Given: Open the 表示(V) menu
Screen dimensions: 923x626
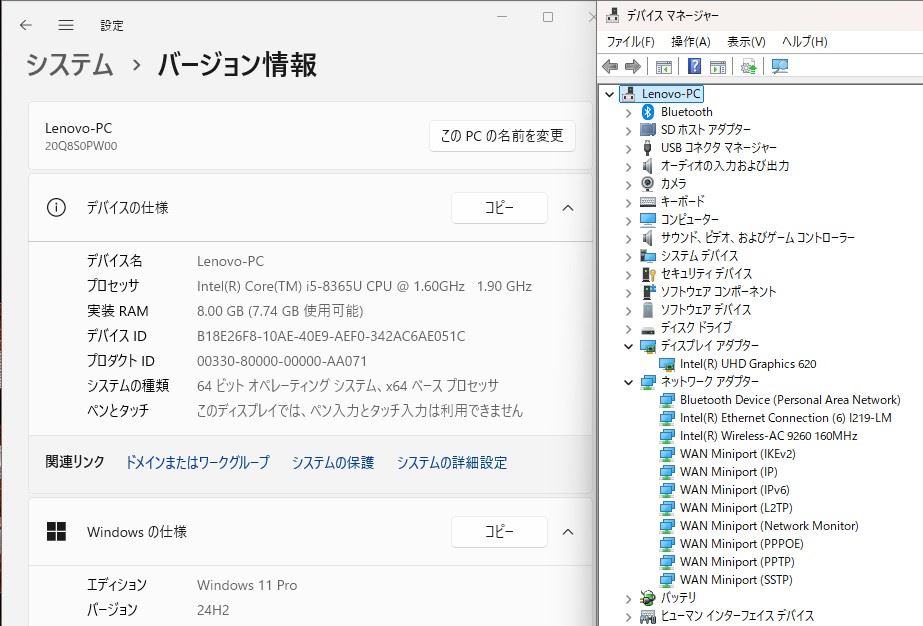Looking at the screenshot, I should pos(746,42).
